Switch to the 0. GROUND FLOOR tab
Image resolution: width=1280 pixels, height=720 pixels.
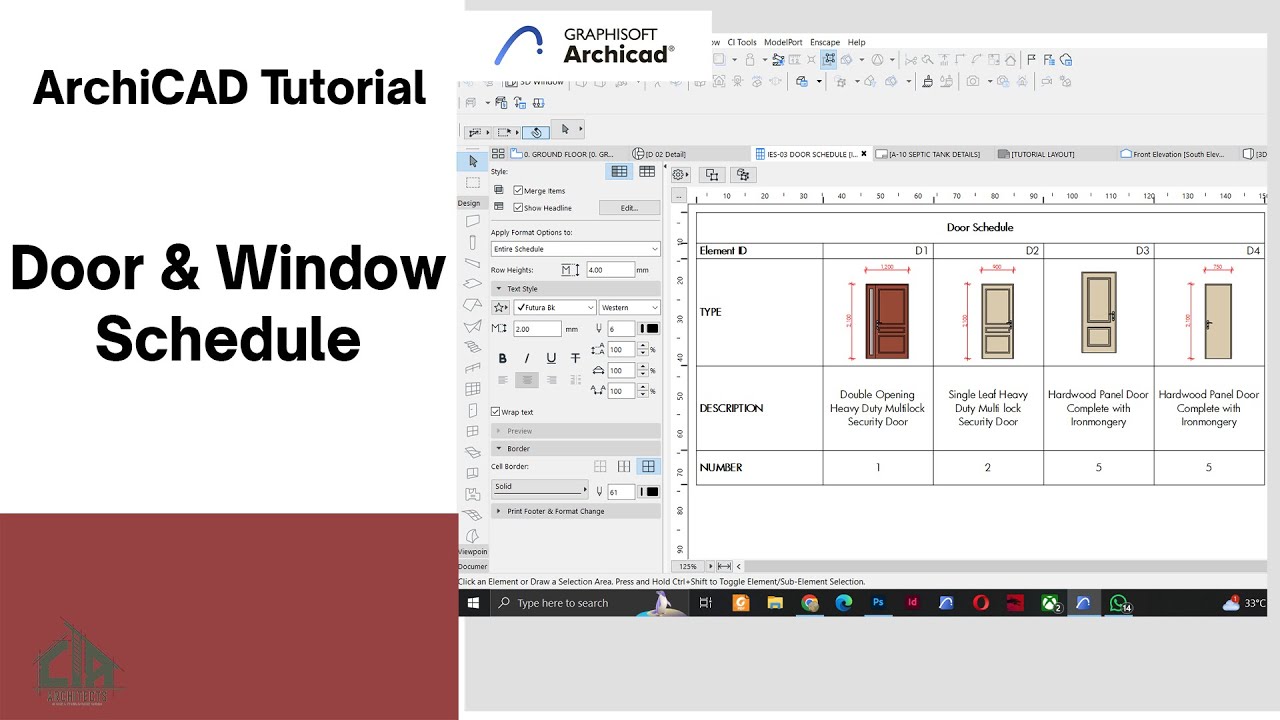568,154
